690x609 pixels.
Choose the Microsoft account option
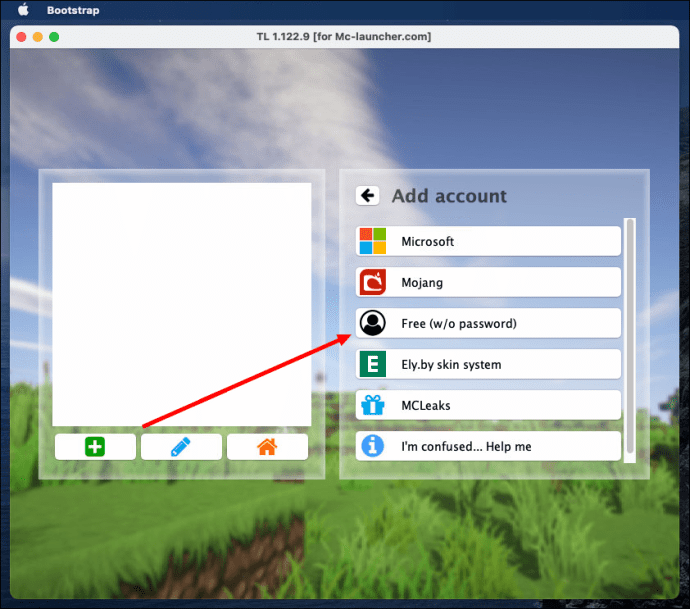point(488,241)
